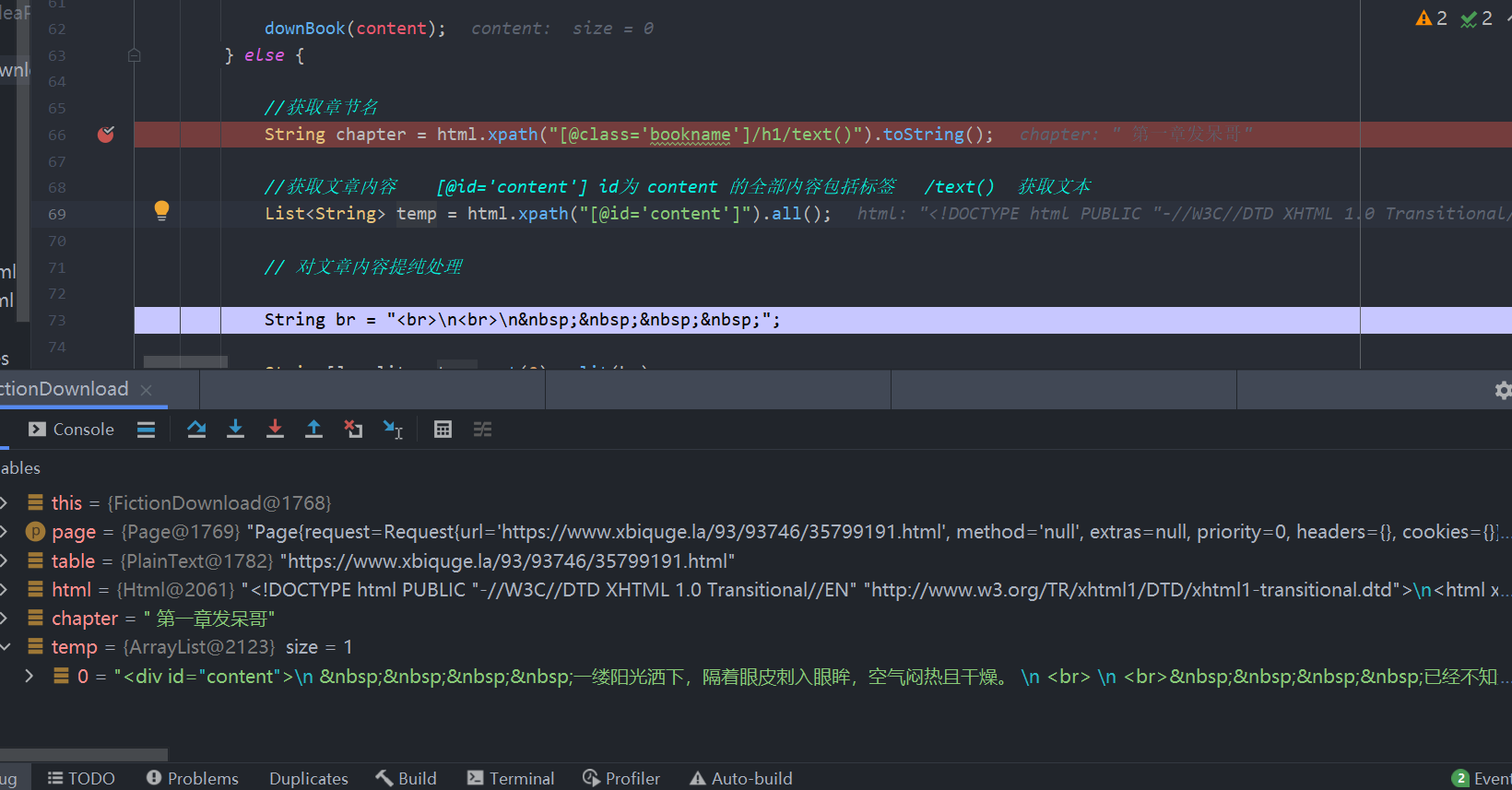Select the 'page' variable row
The image size is (1512, 790).
coord(756,532)
